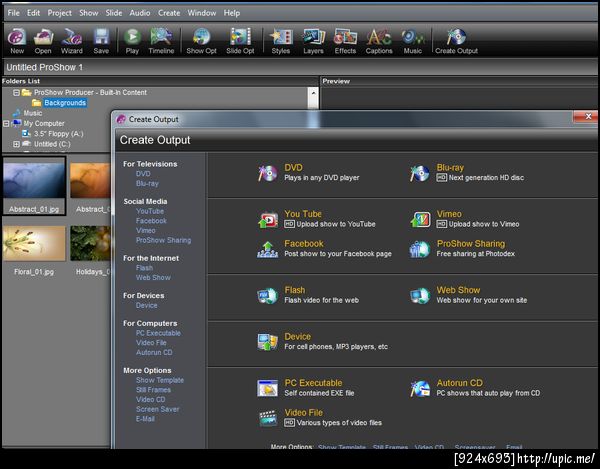
Task: Expand the Untitled (C:) drive node
Action: pos(16,144)
